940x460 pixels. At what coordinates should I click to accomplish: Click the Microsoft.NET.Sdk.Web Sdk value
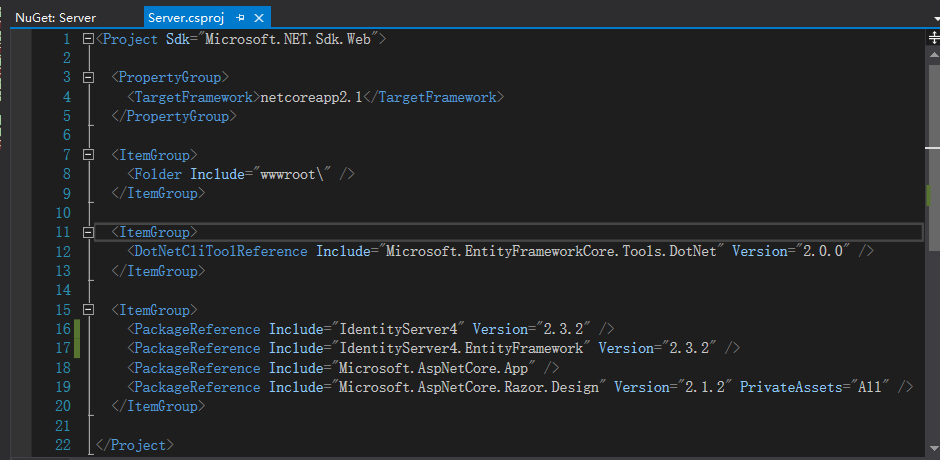tap(290, 39)
